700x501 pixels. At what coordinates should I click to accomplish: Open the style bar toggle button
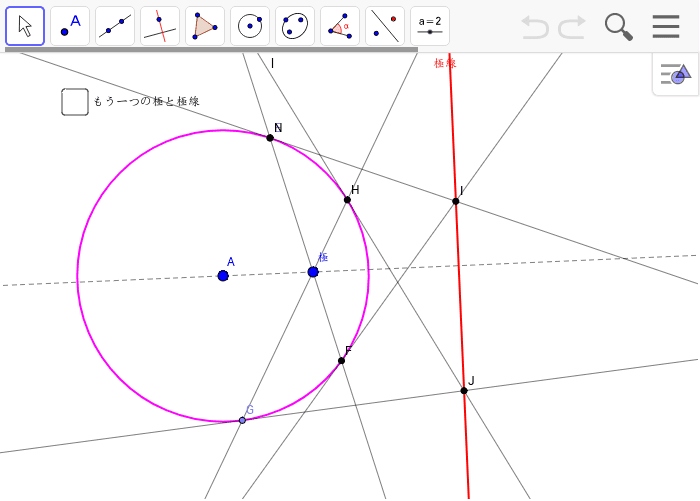coord(675,74)
